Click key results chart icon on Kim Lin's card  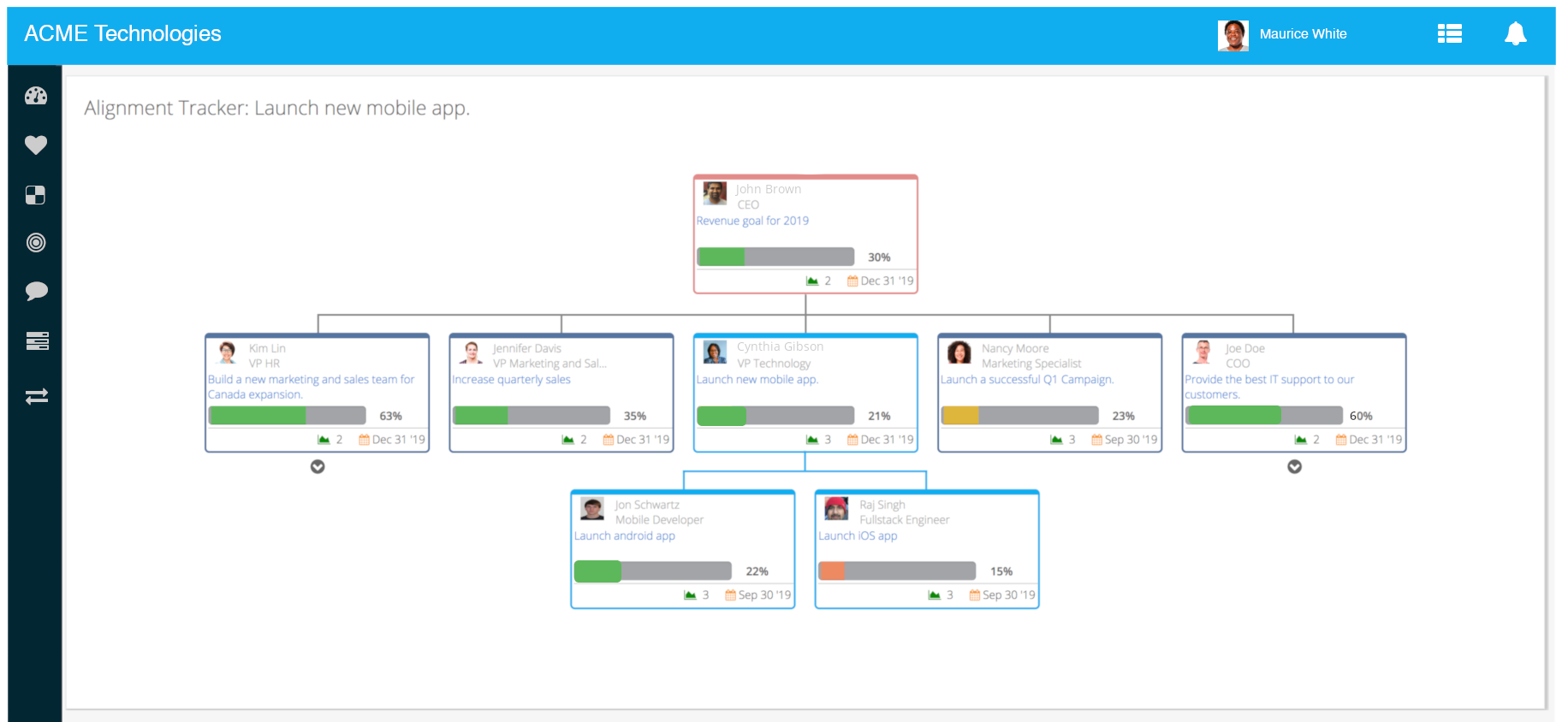(x=324, y=440)
